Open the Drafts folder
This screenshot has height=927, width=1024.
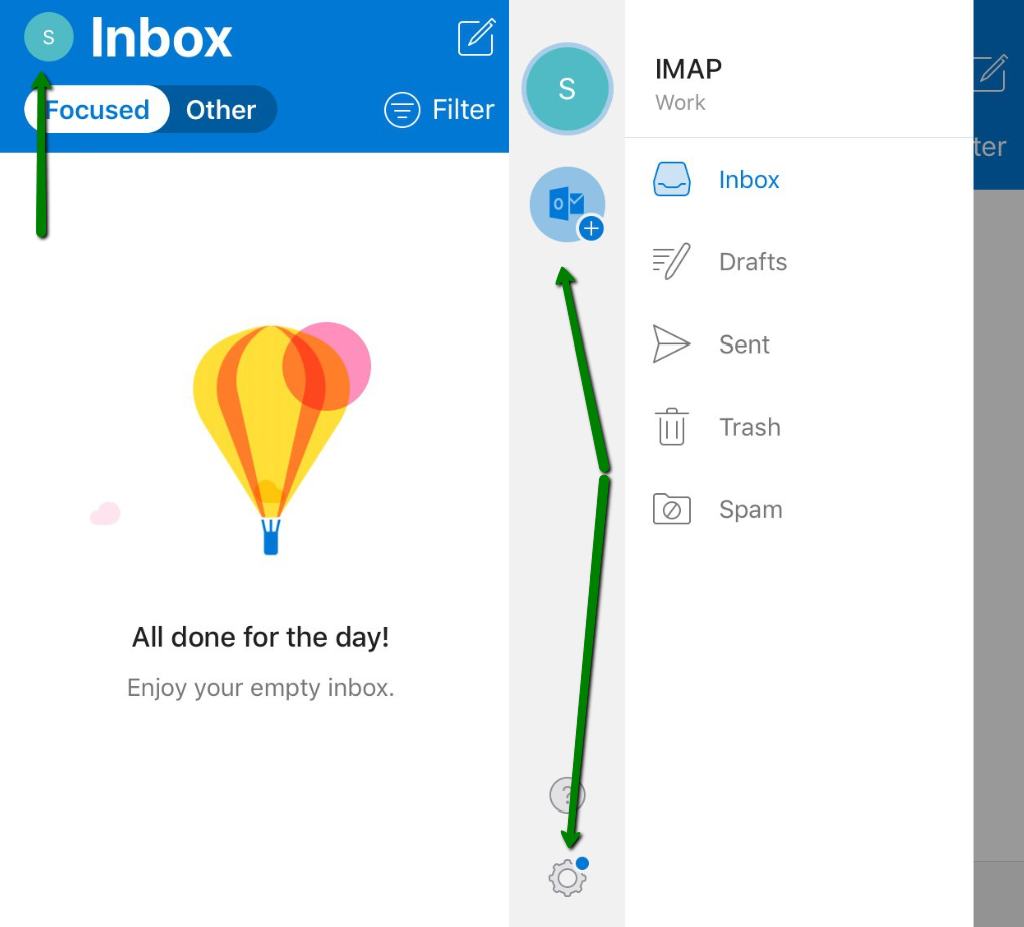pyautogui.click(x=753, y=262)
